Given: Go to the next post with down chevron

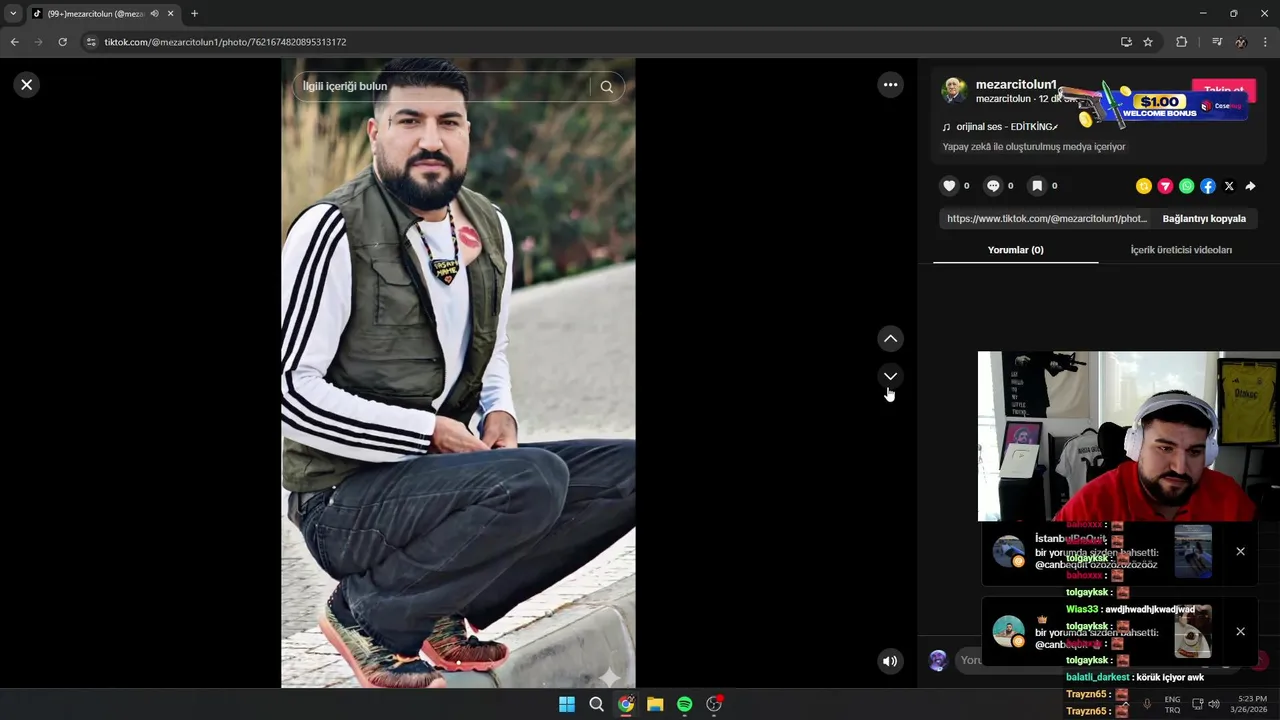Looking at the screenshot, I should coord(890,376).
